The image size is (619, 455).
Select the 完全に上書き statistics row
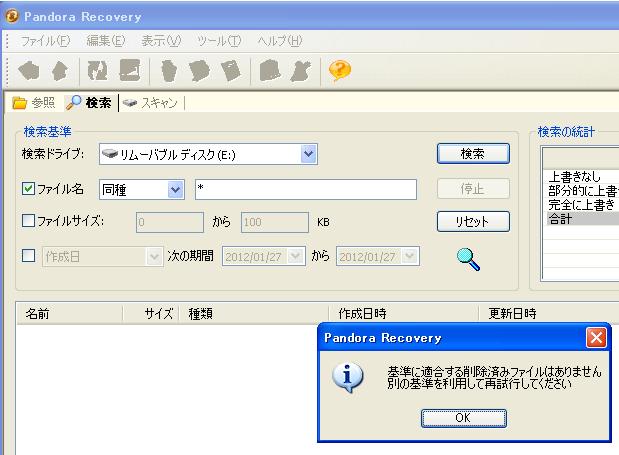pyautogui.click(x=581, y=204)
